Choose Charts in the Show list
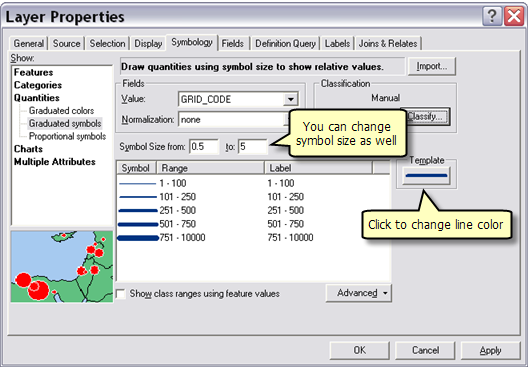529x371 pixels. (28, 149)
